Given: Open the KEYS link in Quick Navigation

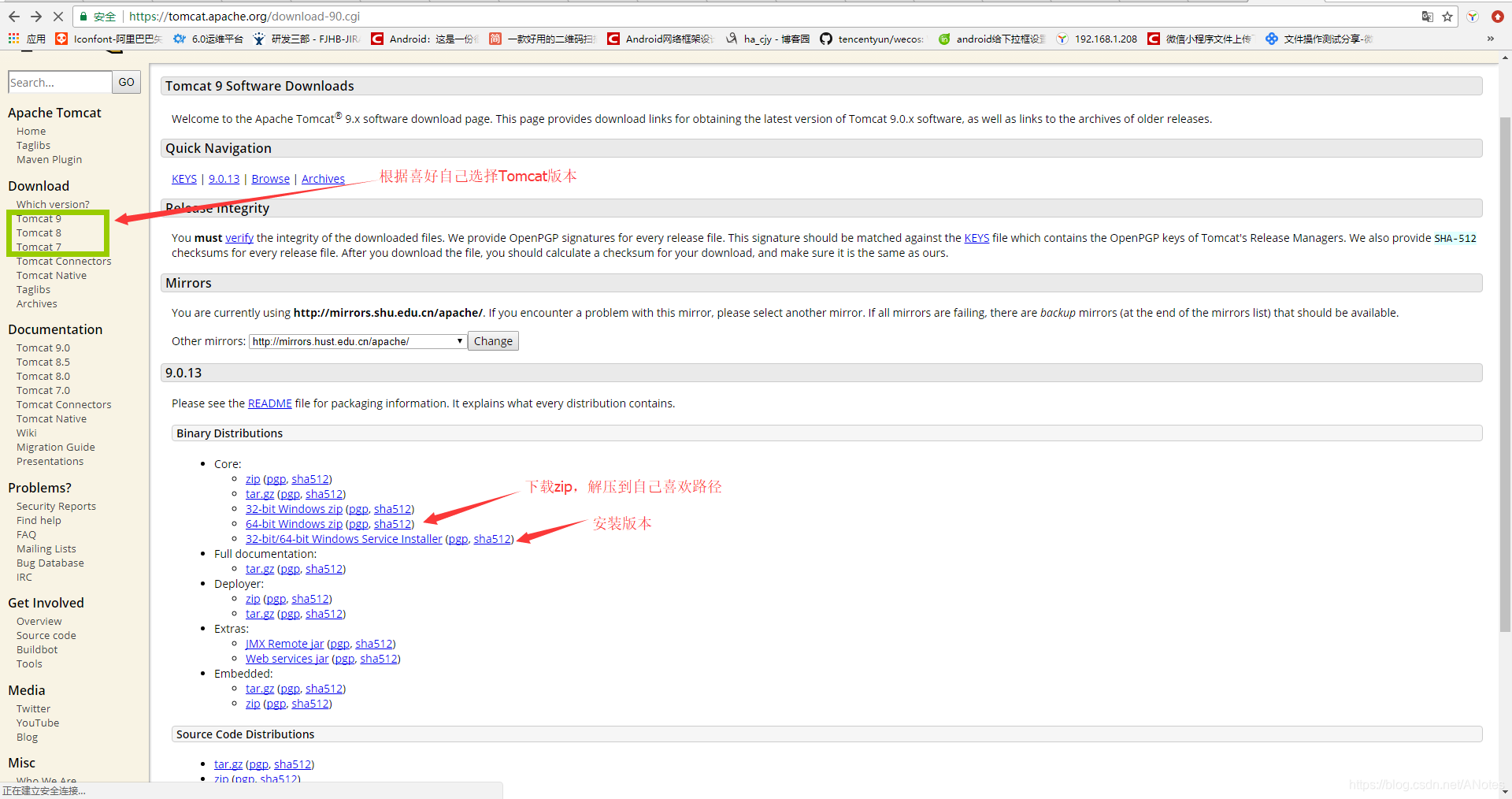Looking at the screenshot, I should pyautogui.click(x=184, y=179).
